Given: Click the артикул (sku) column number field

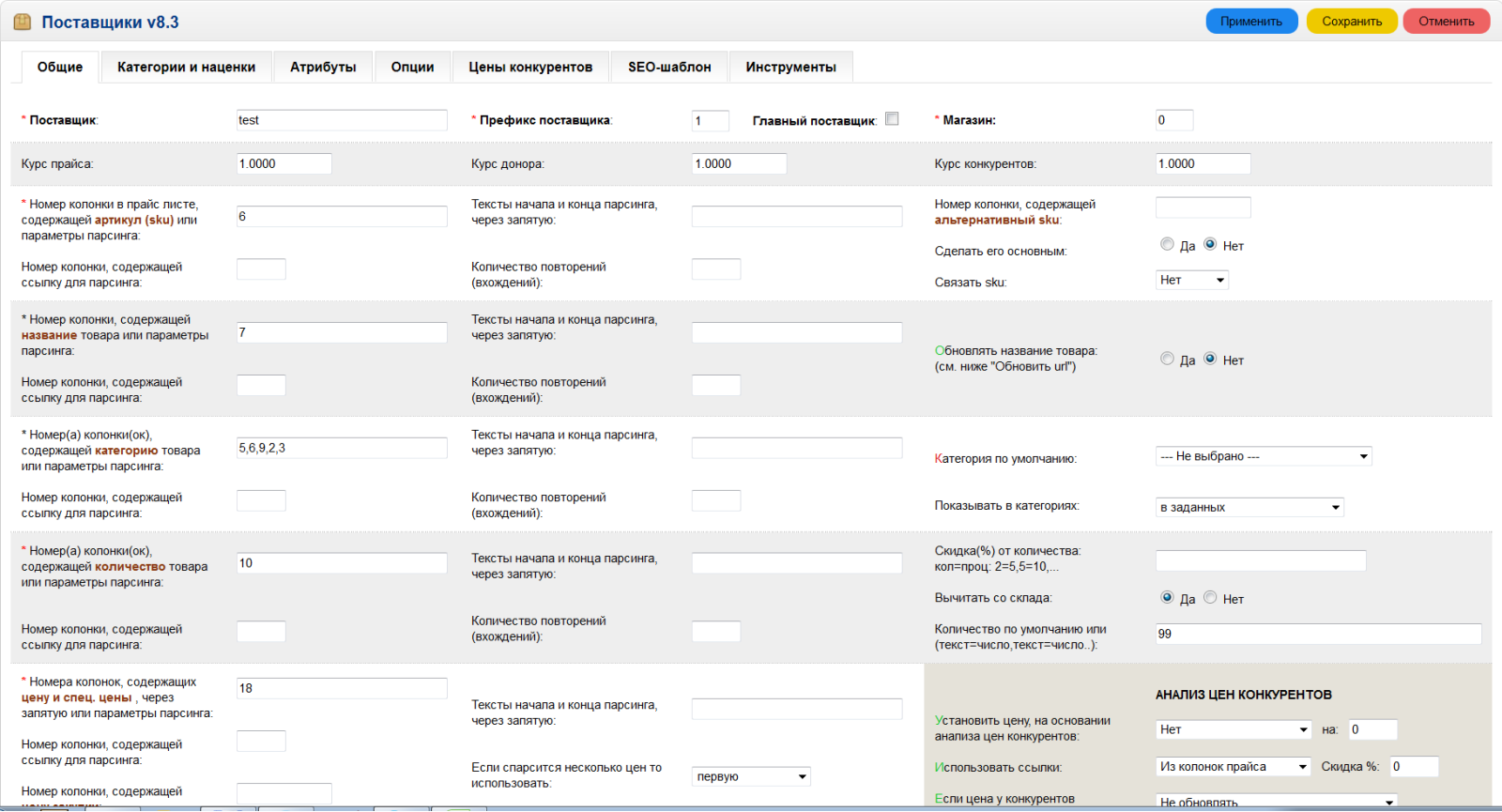Looking at the screenshot, I should coord(342,216).
